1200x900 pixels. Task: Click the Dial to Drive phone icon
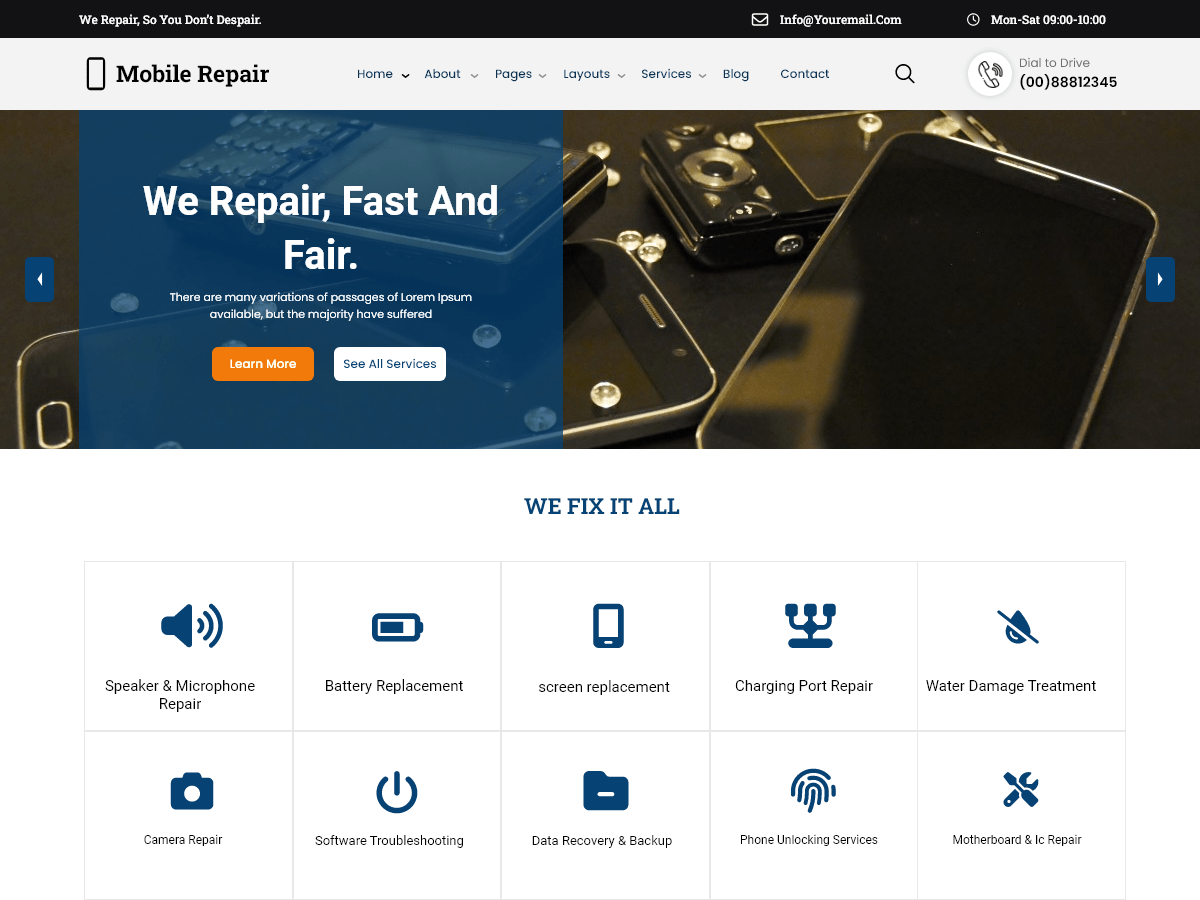[989, 73]
